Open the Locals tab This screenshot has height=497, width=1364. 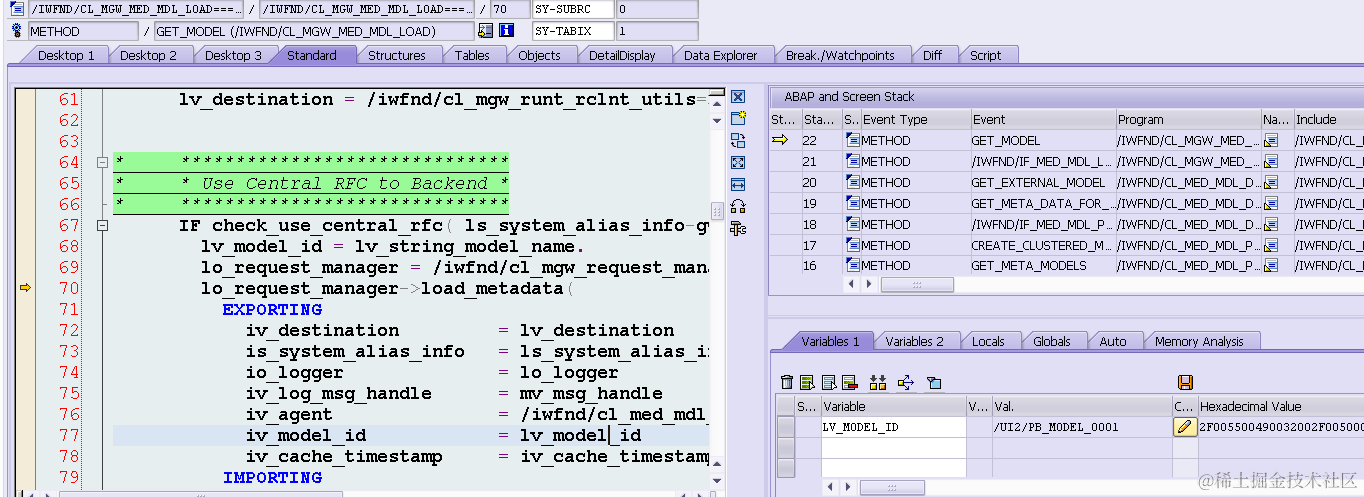(988, 341)
